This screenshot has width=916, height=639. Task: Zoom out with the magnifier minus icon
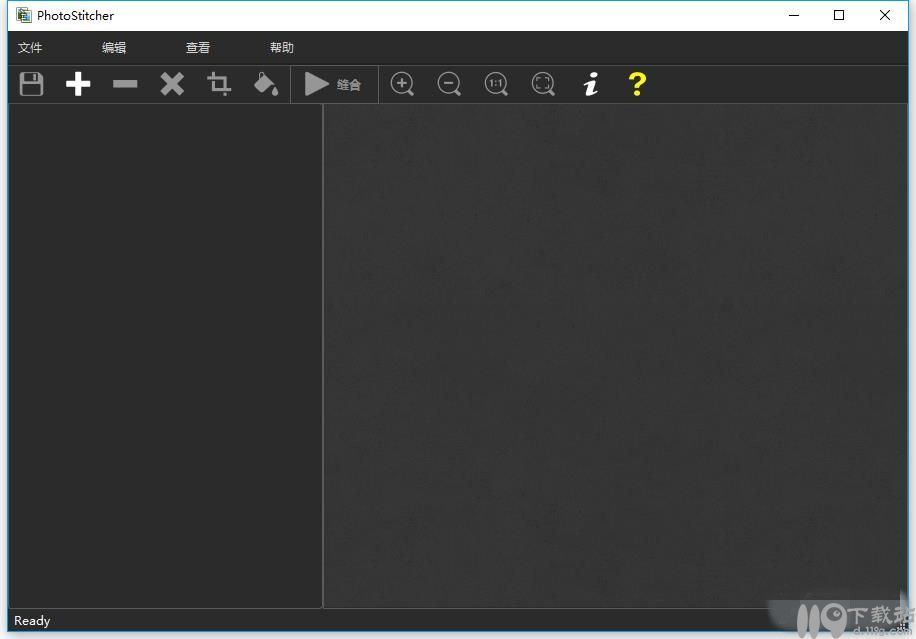(449, 84)
